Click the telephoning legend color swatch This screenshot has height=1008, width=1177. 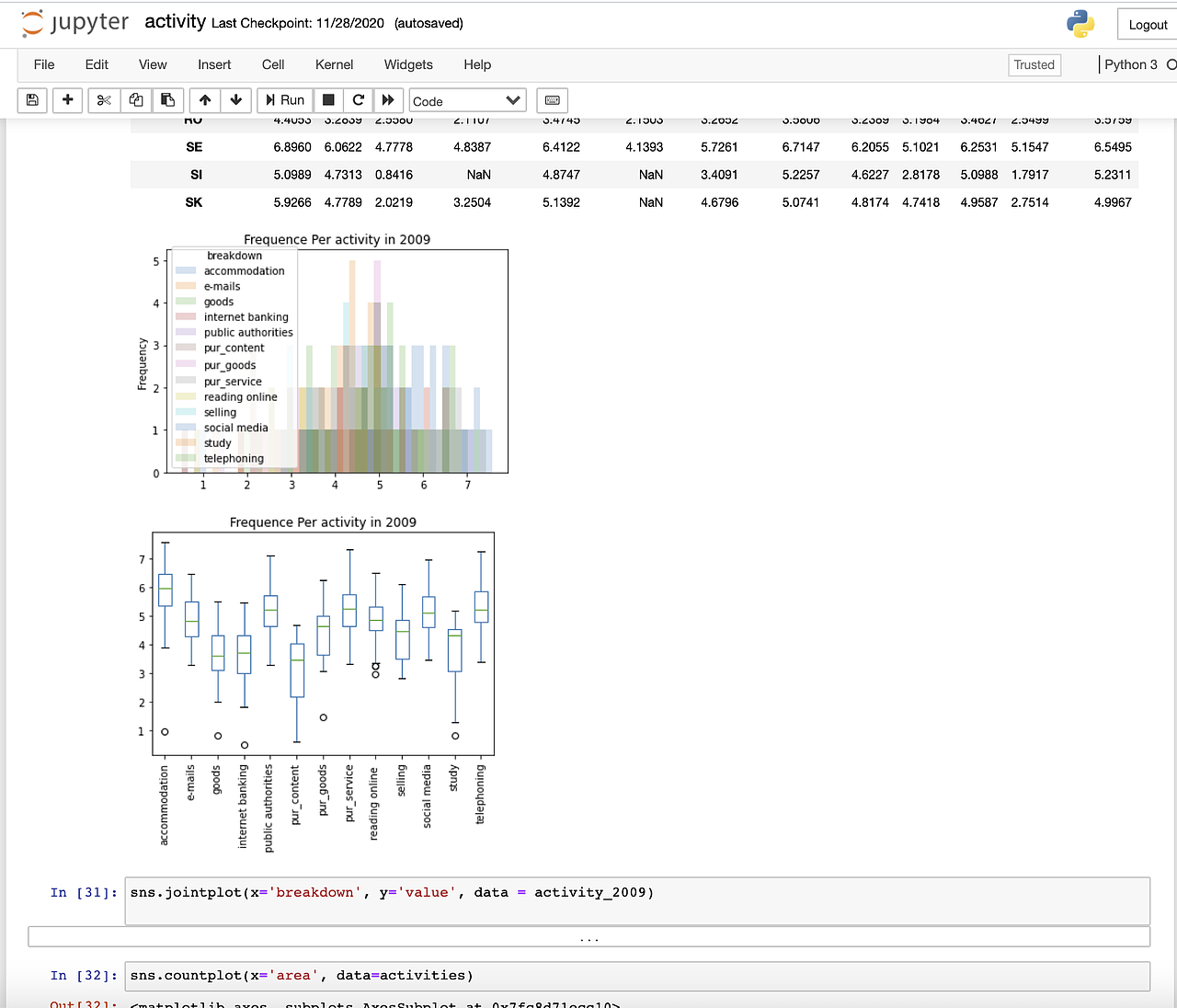186,458
